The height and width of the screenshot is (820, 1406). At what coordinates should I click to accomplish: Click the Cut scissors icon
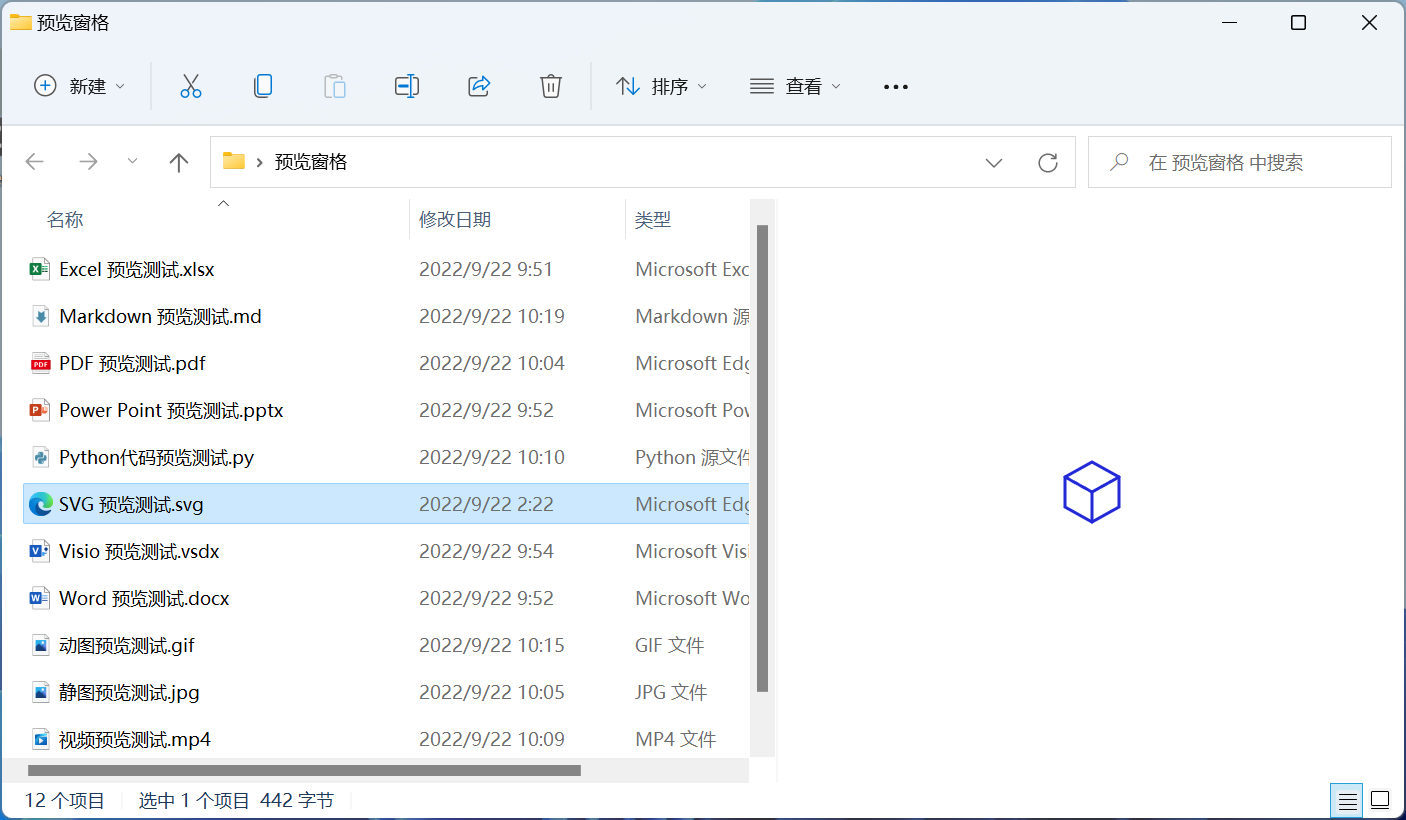[x=191, y=86]
